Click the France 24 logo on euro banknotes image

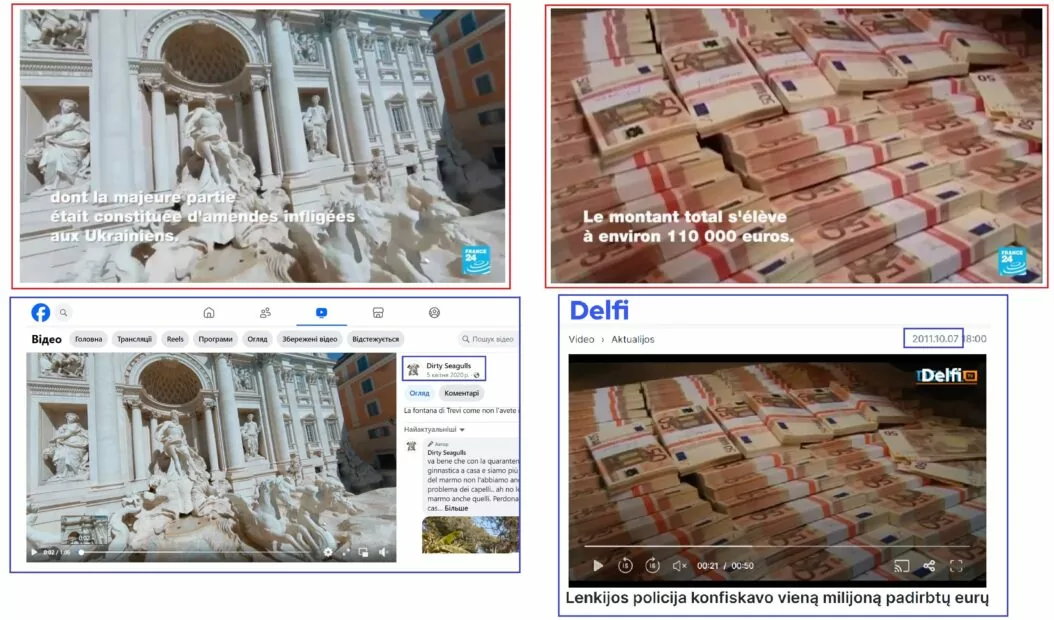click(1012, 261)
